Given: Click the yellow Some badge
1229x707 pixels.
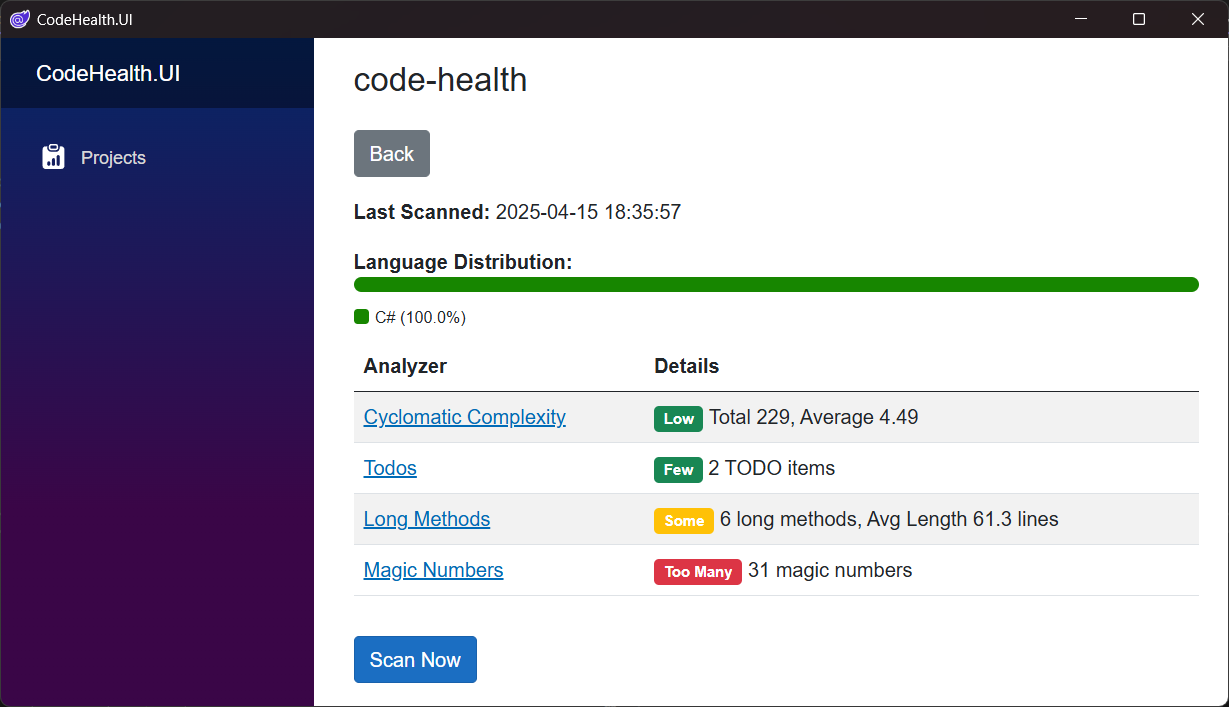Looking at the screenshot, I should [x=684, y=520].
